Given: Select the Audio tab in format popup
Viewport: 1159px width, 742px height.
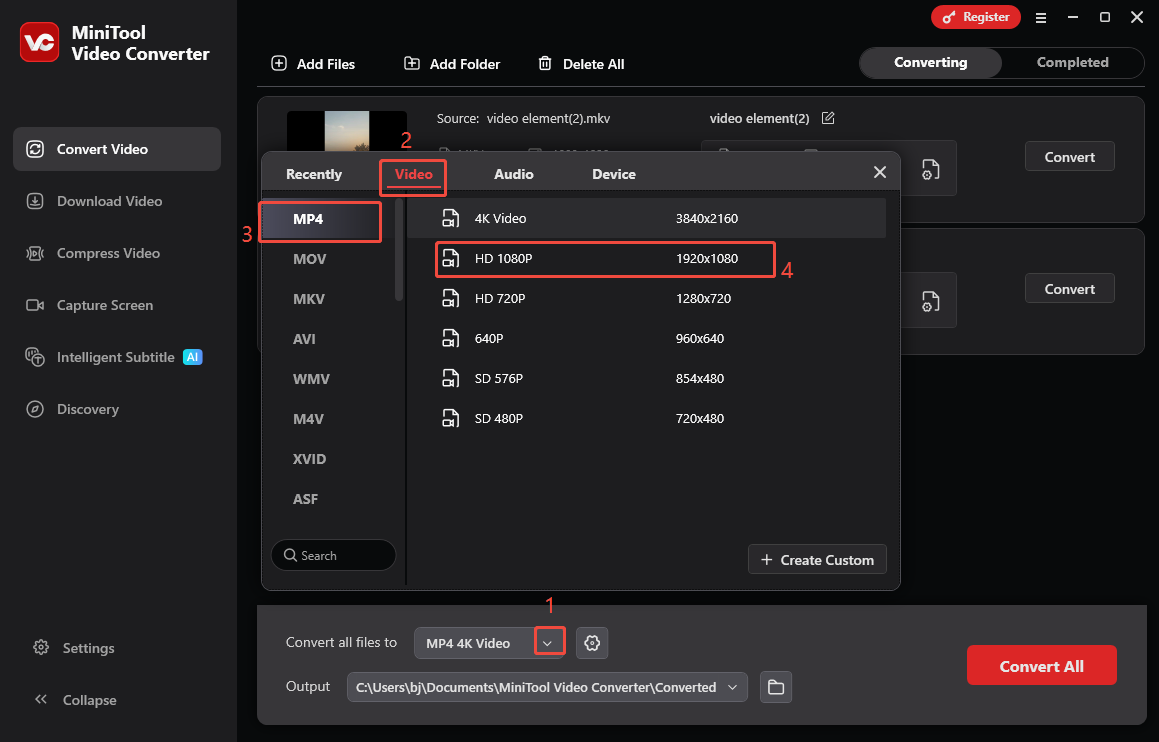Looking at the screenshot, I should click(x=514, y=174).
